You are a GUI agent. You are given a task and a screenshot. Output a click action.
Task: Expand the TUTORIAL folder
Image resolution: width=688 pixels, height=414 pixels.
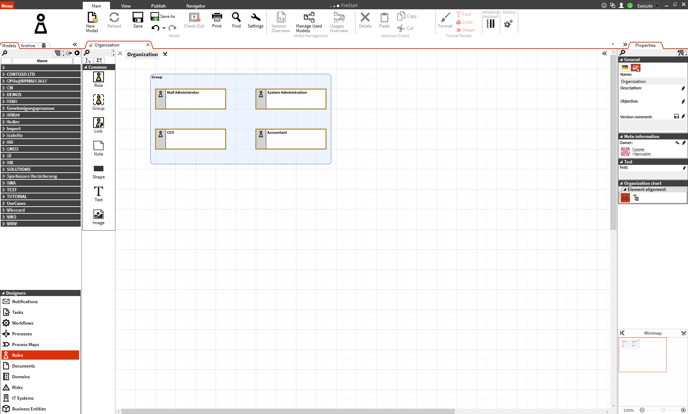(x=4, y=196)
